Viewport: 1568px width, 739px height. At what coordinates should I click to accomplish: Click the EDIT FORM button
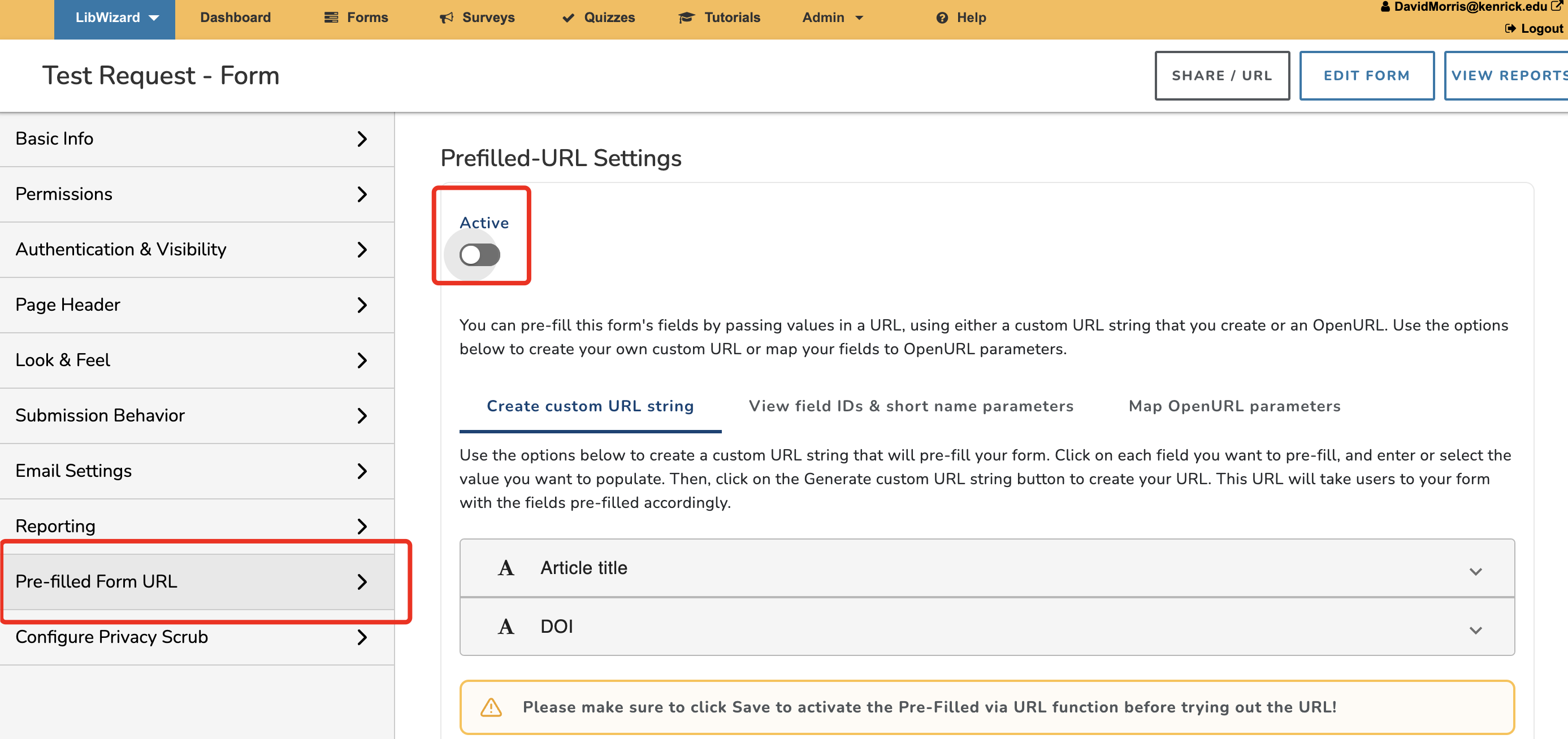(x=1367, y=75)
